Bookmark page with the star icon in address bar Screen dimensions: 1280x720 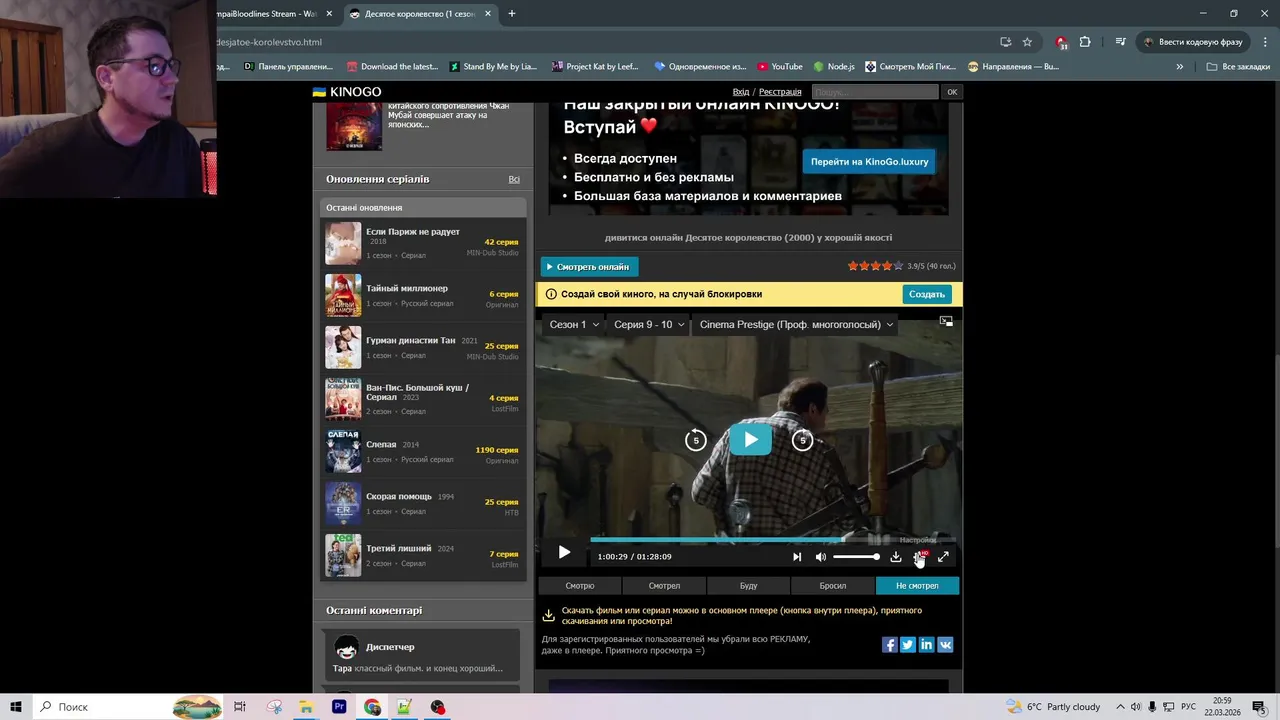pos(1027,42)
